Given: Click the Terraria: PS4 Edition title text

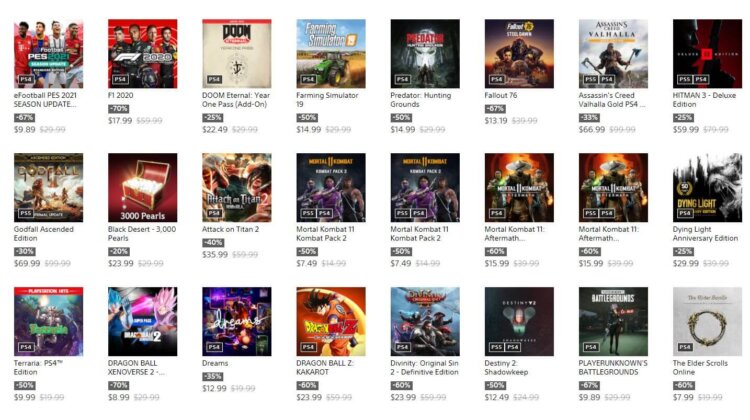Looking at the screenshot, I should click(x=38, y=367).
